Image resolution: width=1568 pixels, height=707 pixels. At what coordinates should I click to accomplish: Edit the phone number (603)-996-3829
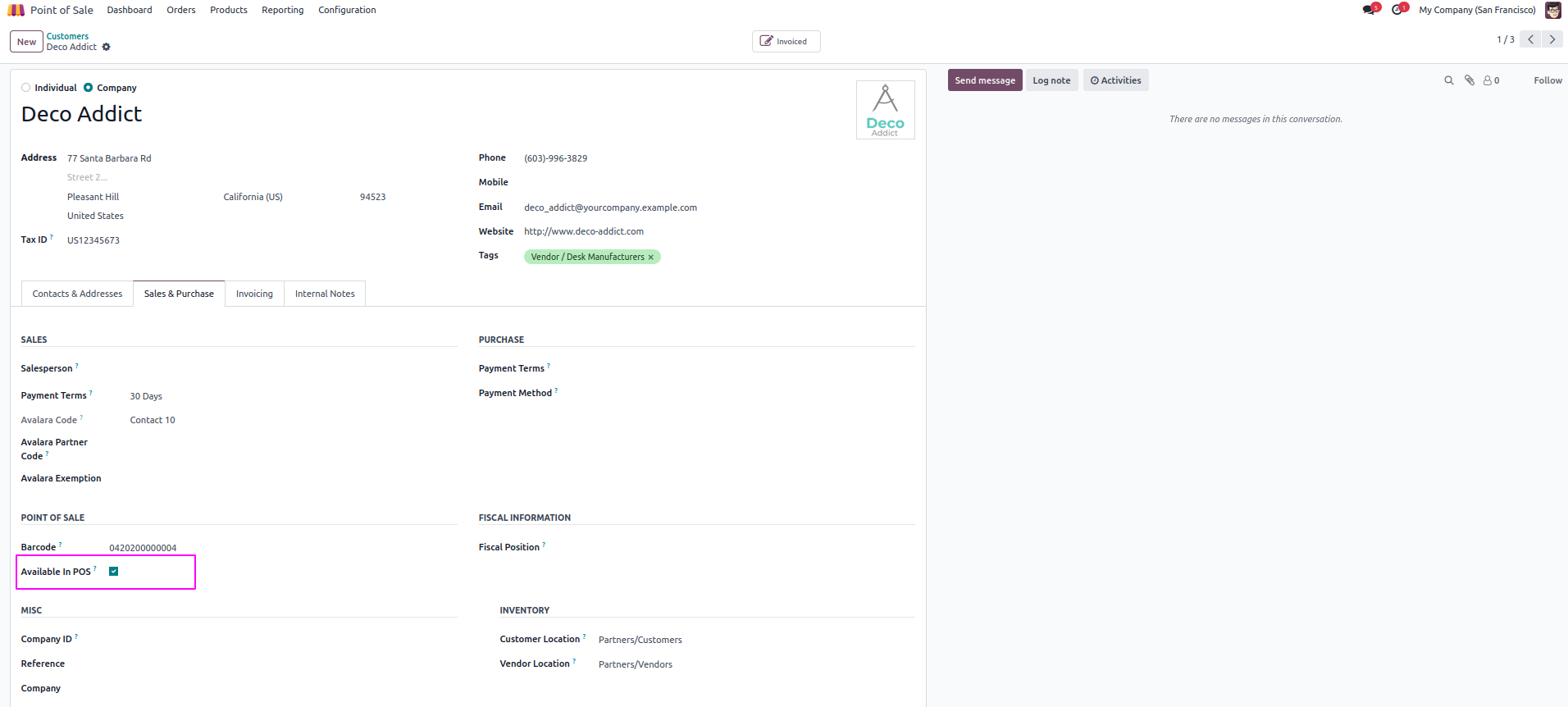coord(719,158)
